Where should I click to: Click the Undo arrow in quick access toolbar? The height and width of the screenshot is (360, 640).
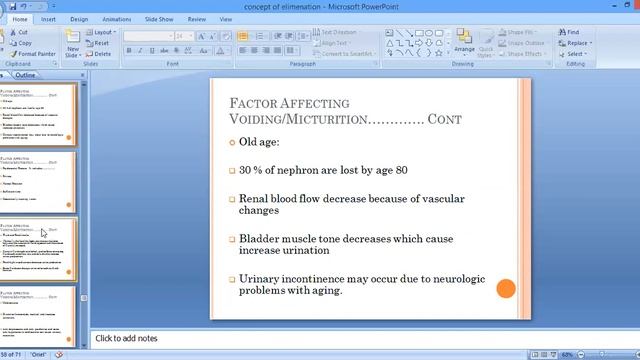[24, 6]
